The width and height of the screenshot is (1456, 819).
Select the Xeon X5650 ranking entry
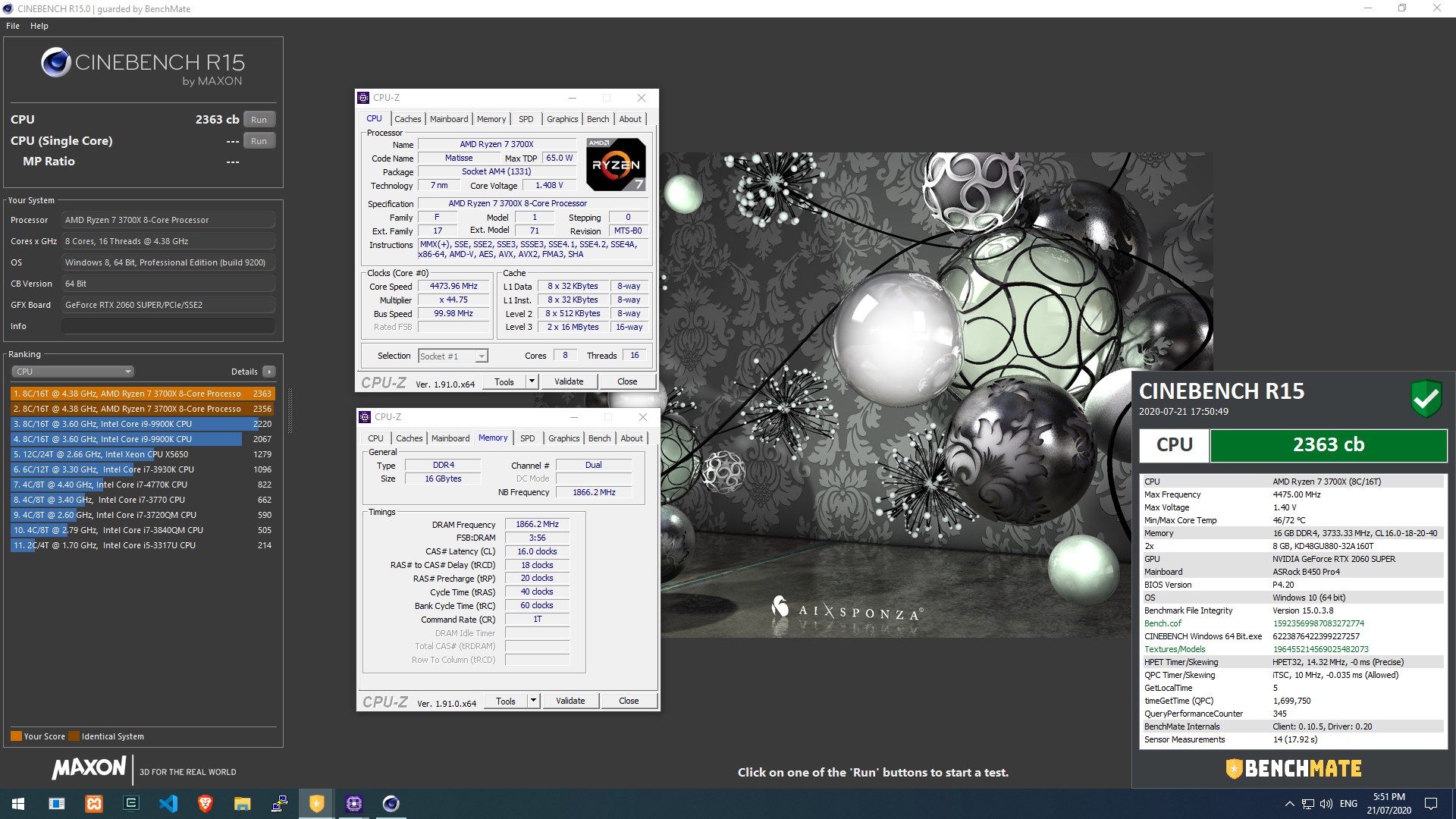coord(143,454)
